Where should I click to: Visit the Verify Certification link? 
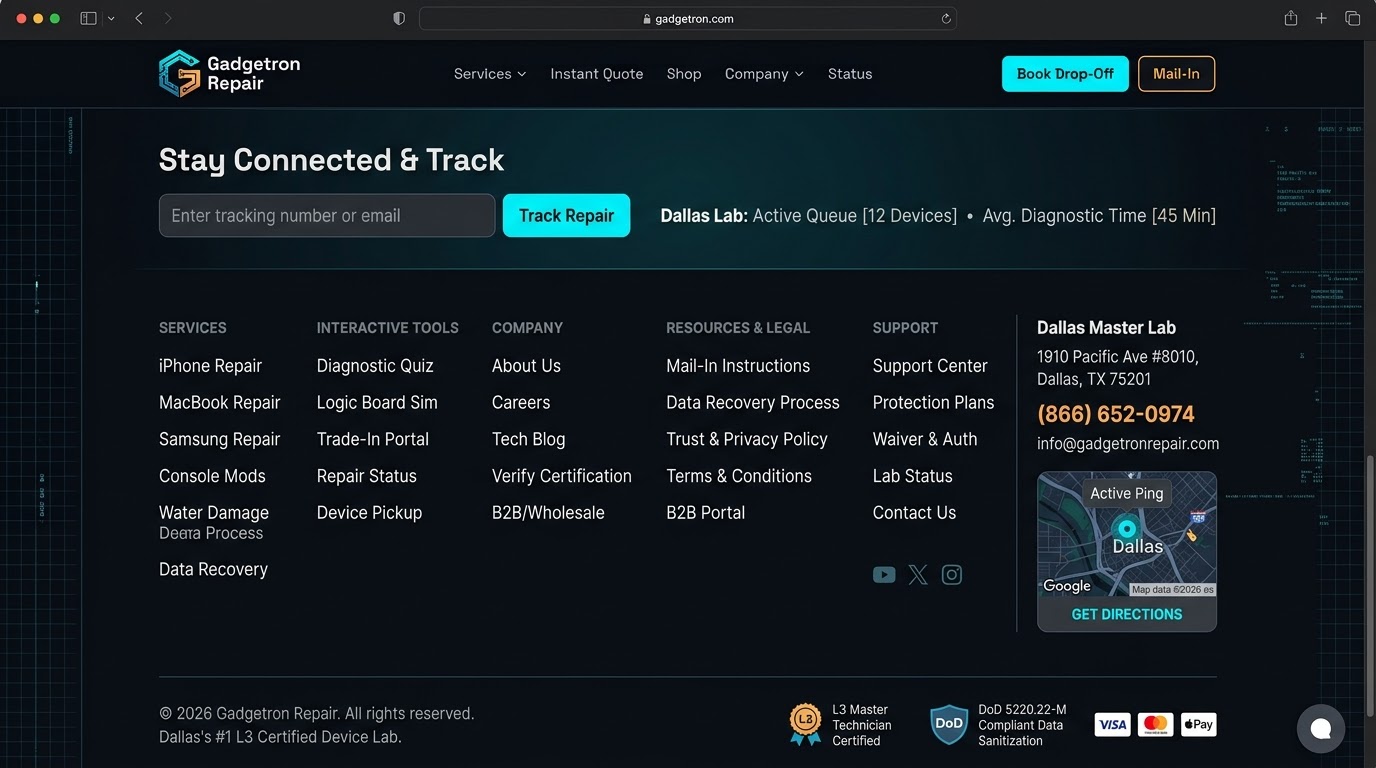(562, 476)
